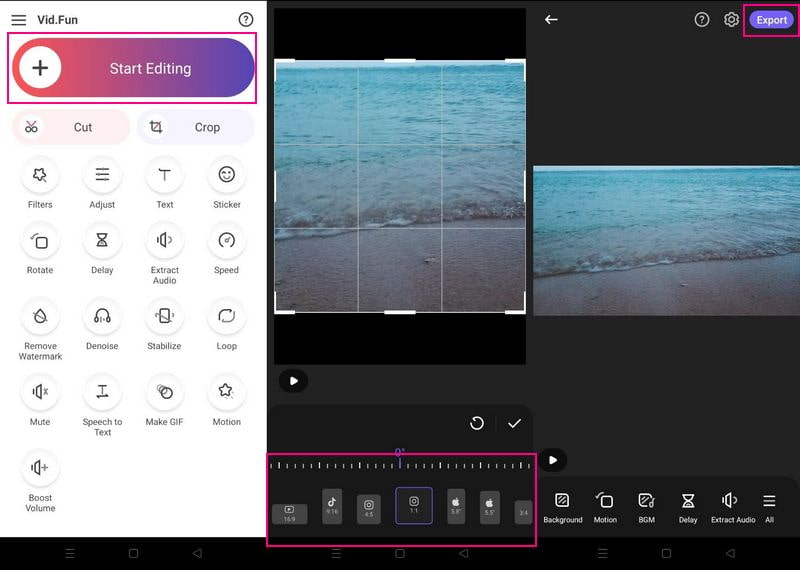Select the Boost Volume tool
This screenshot has height=570, width=800.
[x=40, y=468]
